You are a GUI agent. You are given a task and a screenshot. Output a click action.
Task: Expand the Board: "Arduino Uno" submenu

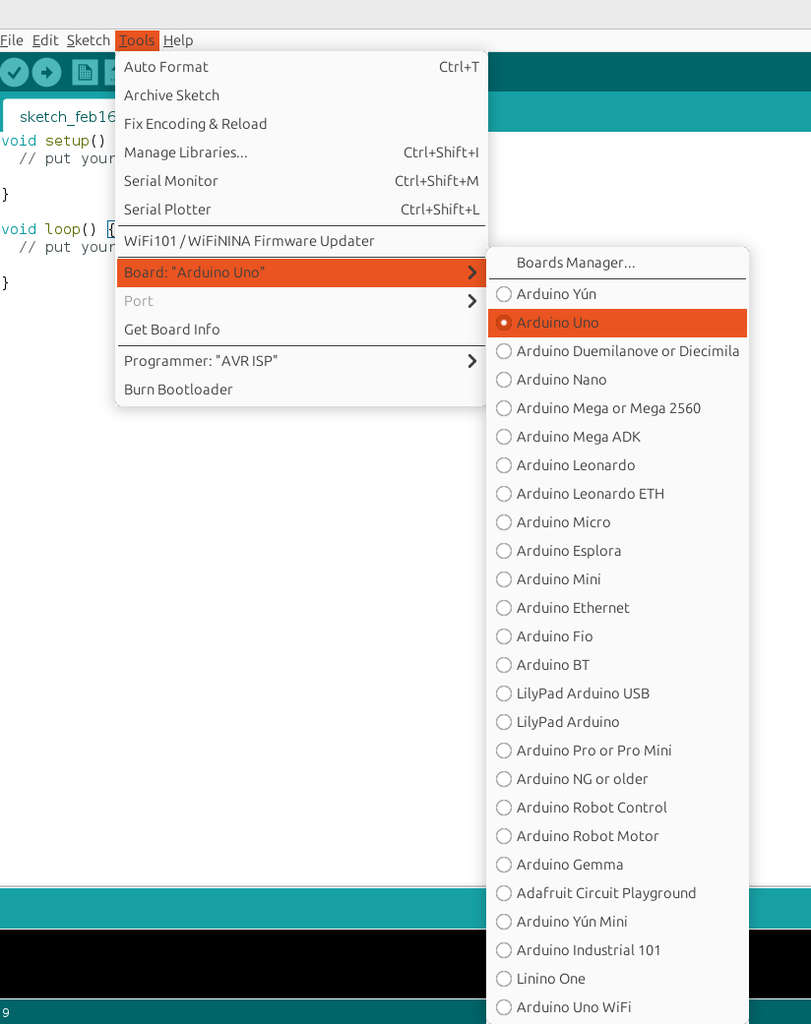(x=301, y=272)
